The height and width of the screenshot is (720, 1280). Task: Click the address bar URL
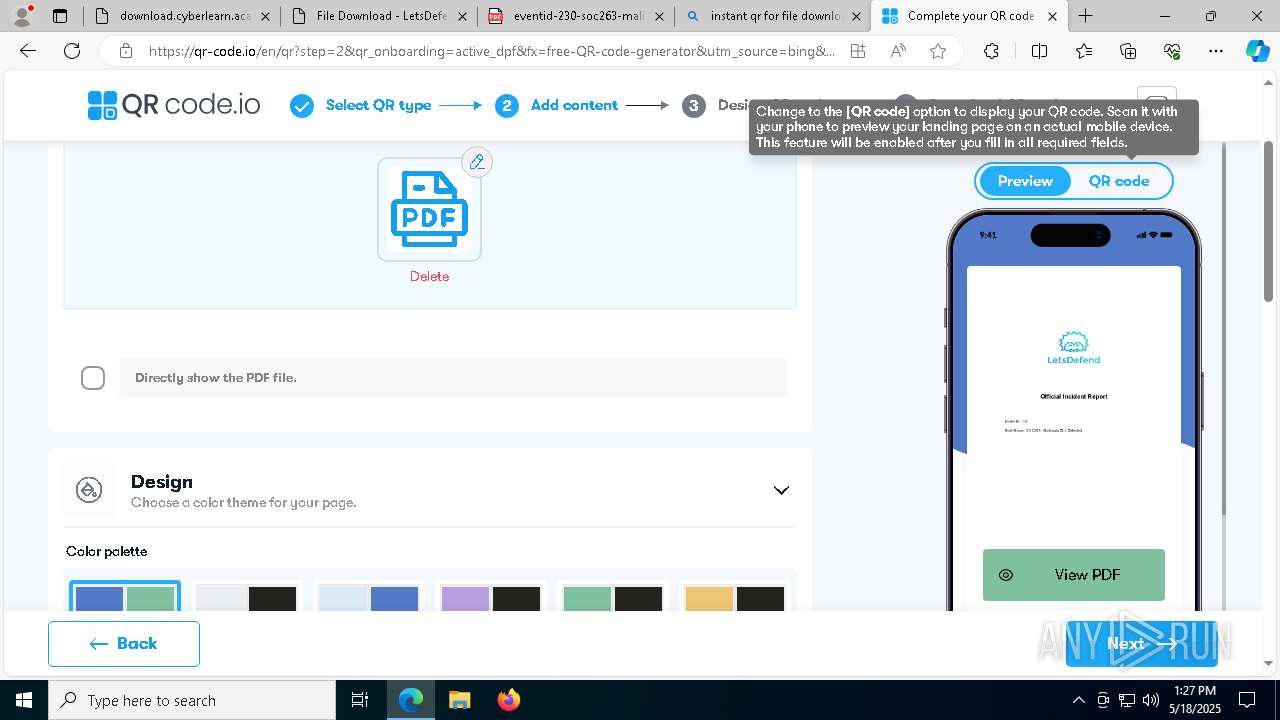point(492,51)
